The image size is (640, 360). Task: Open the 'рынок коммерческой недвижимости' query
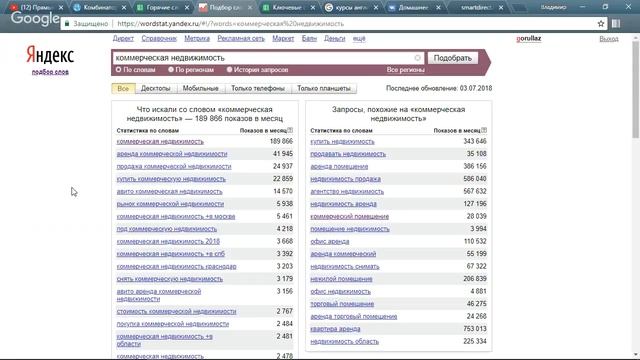[x=170, y=204]
